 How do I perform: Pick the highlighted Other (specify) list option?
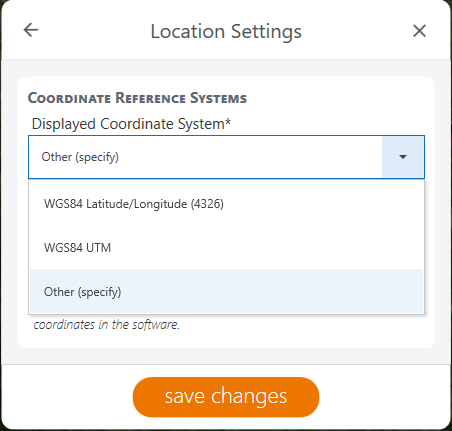[x=226, y=291]
